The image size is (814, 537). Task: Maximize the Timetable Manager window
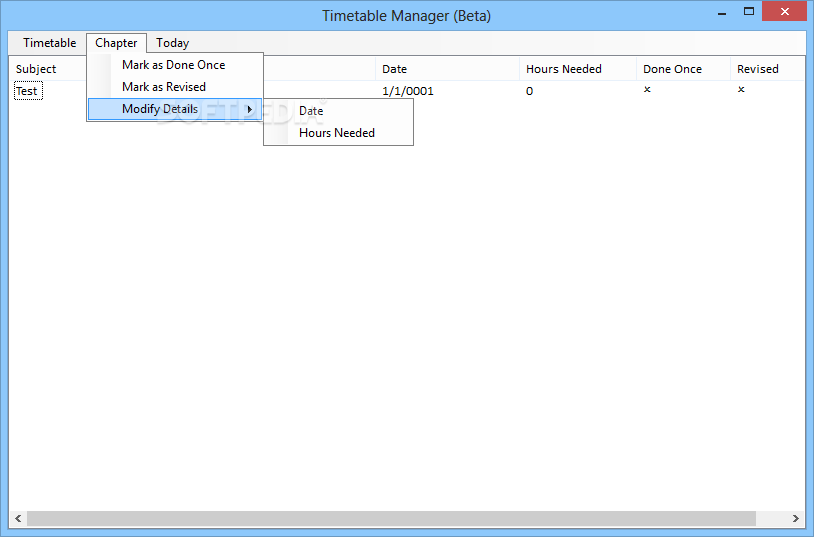click(749, 11)
